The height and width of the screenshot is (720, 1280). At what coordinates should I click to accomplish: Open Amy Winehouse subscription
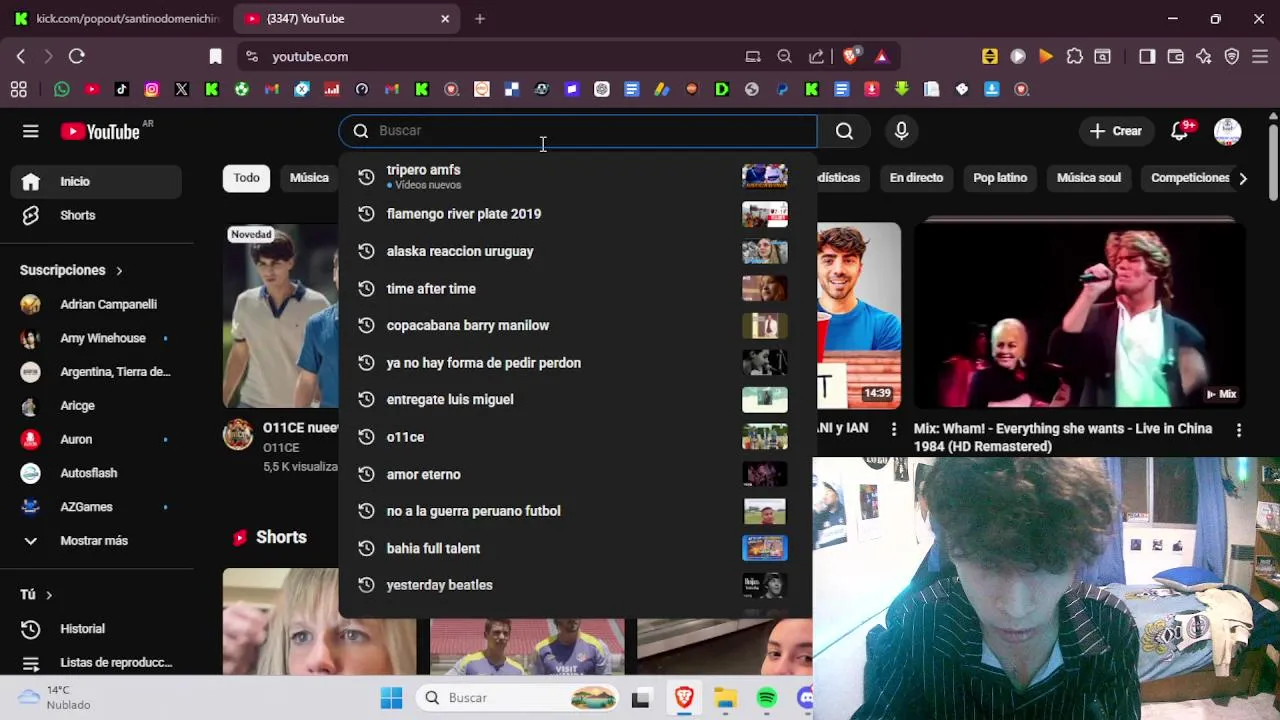pyautogui.click(x=96, y=338)
